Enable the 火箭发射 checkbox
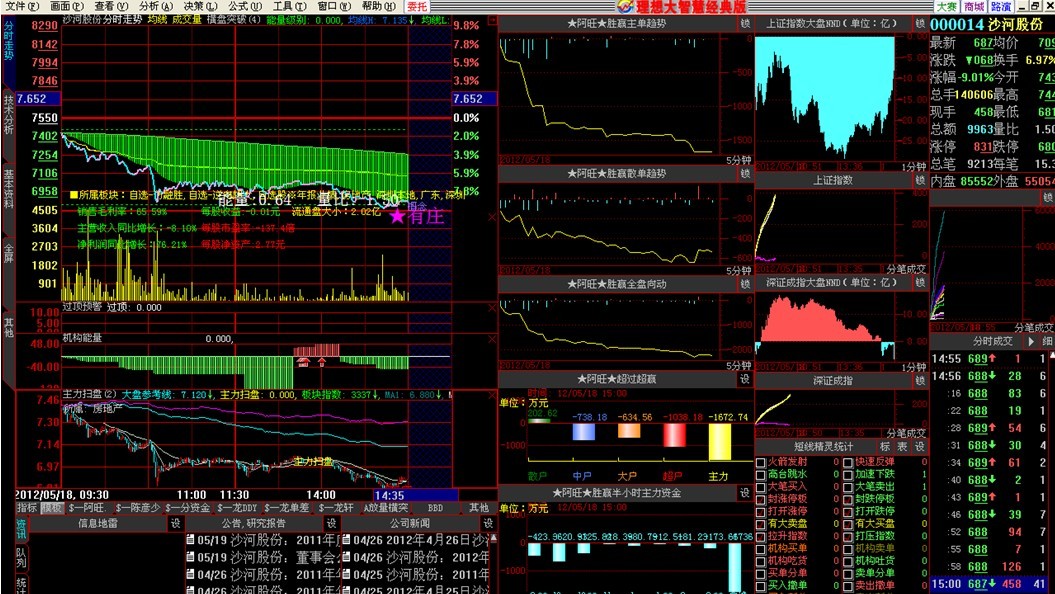This screenshot has width=1055, height=594. (x=761, y=463)
